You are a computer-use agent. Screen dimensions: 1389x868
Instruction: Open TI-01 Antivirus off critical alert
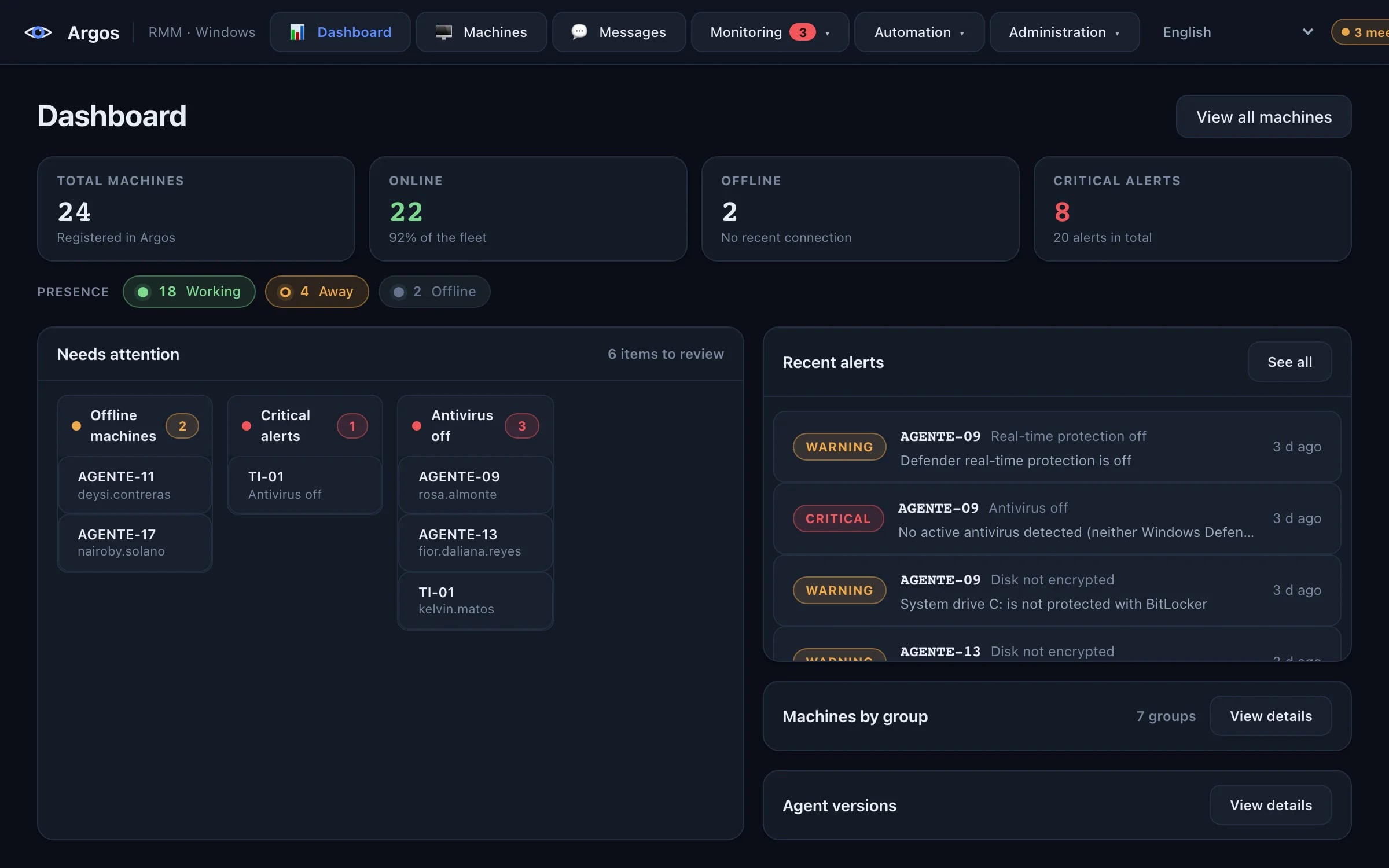[305, 485]
